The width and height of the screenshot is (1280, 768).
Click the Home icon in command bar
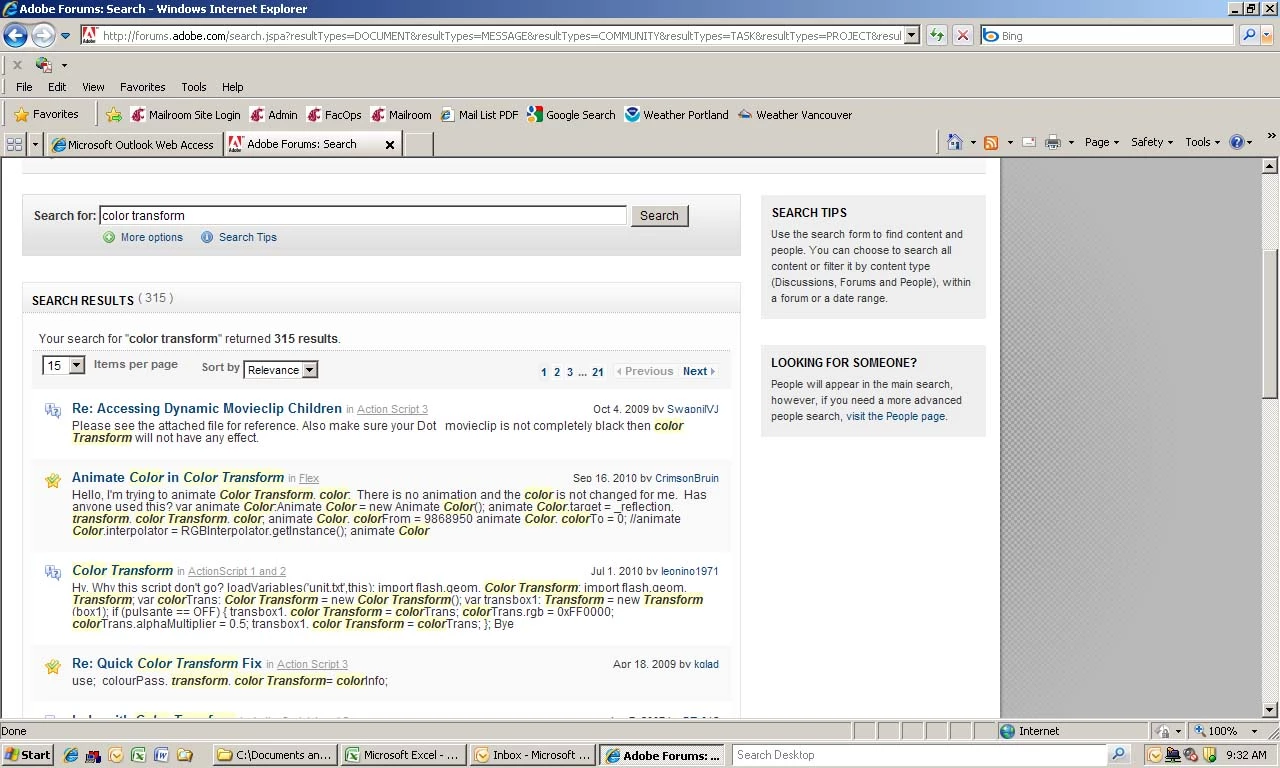coord(954,143)
